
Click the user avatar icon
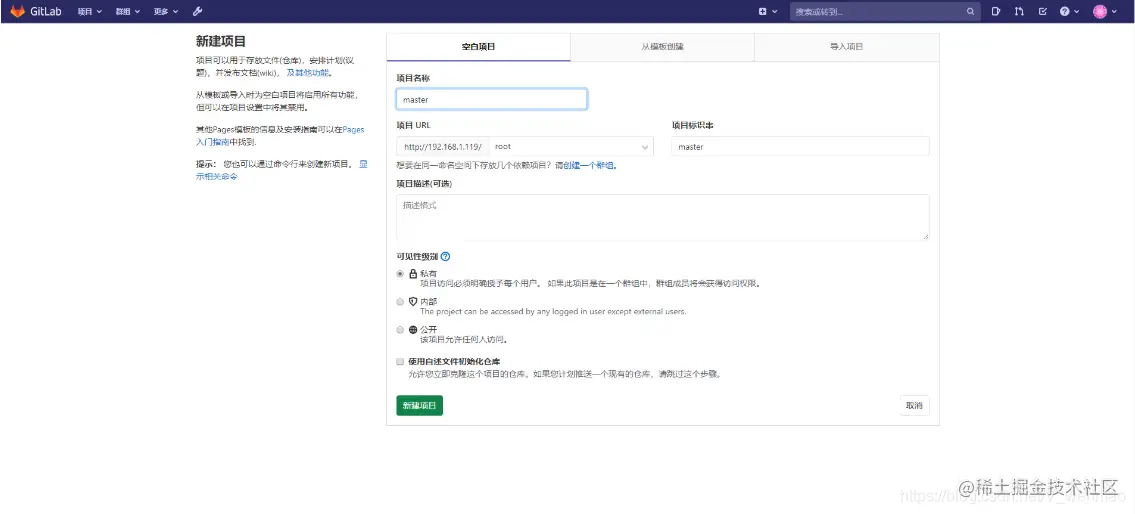[1100, 12]
